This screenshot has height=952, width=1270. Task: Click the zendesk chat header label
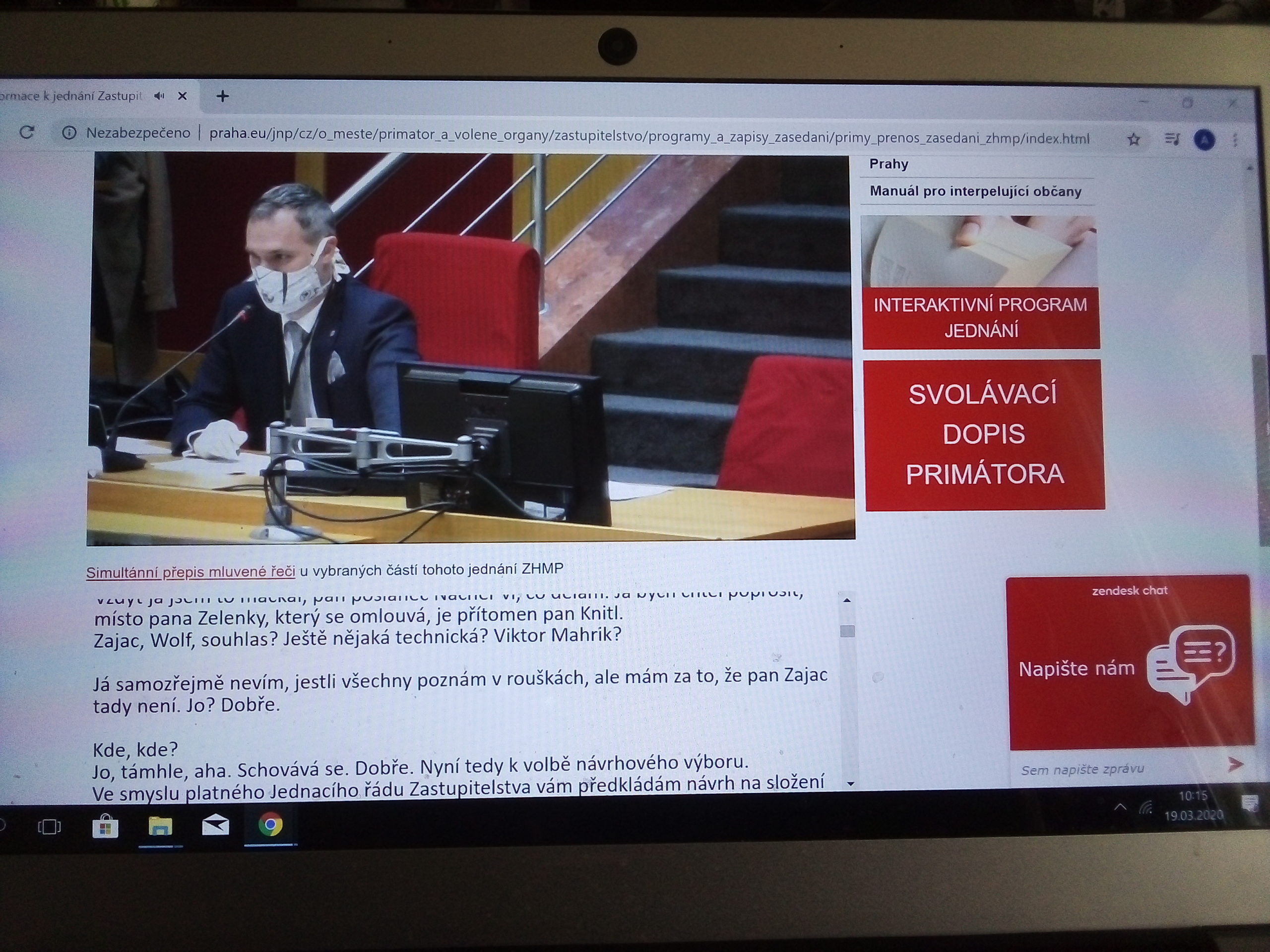tap(1130, 591)
